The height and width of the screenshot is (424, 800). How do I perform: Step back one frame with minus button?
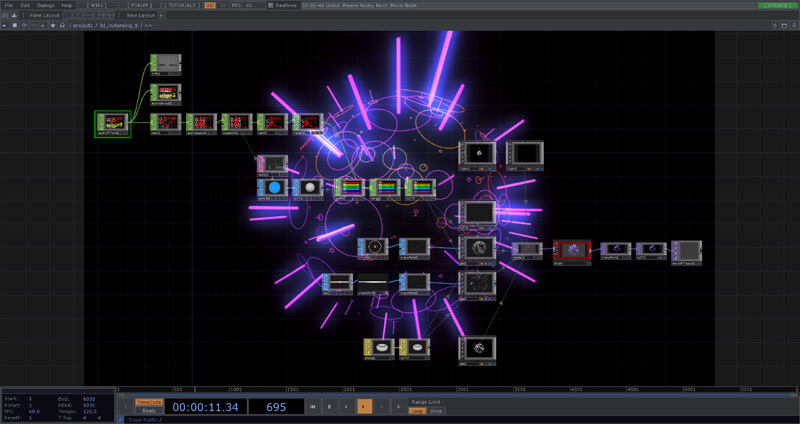click(x=382, y=407)
